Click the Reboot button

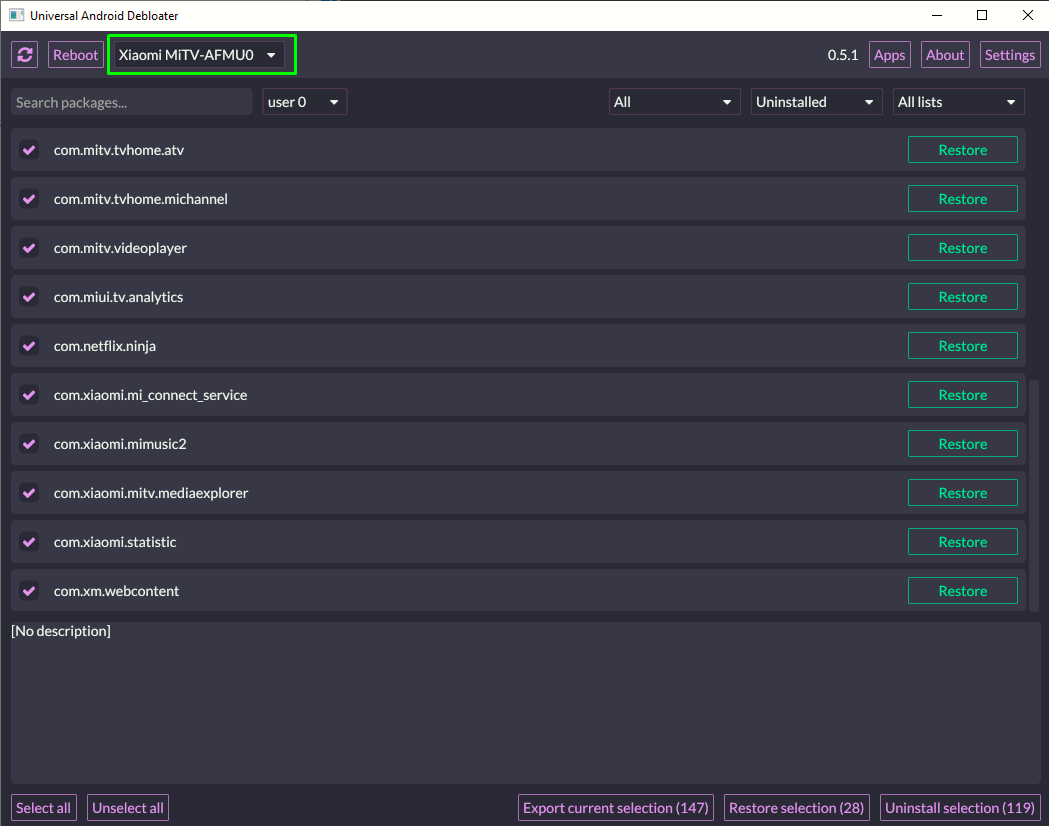click(75, 55)
